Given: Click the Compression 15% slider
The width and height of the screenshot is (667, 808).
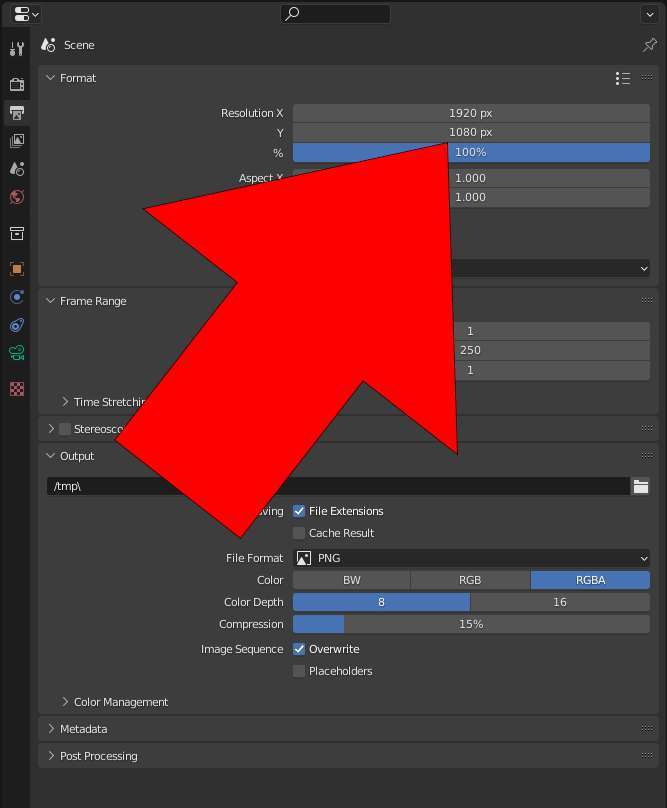Looking at the screenshot, I should click(471, 624).
